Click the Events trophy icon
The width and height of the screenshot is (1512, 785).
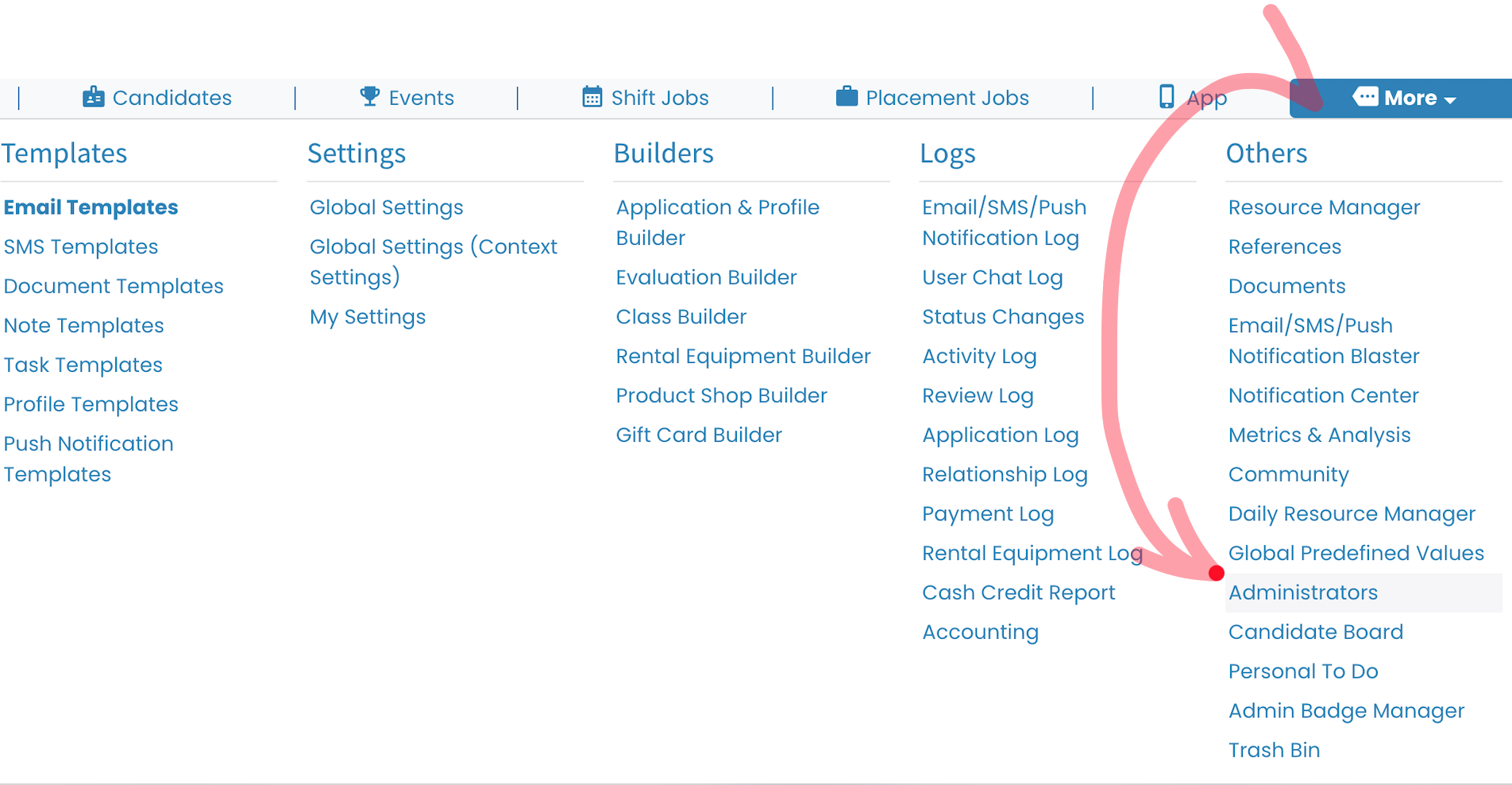369,97
